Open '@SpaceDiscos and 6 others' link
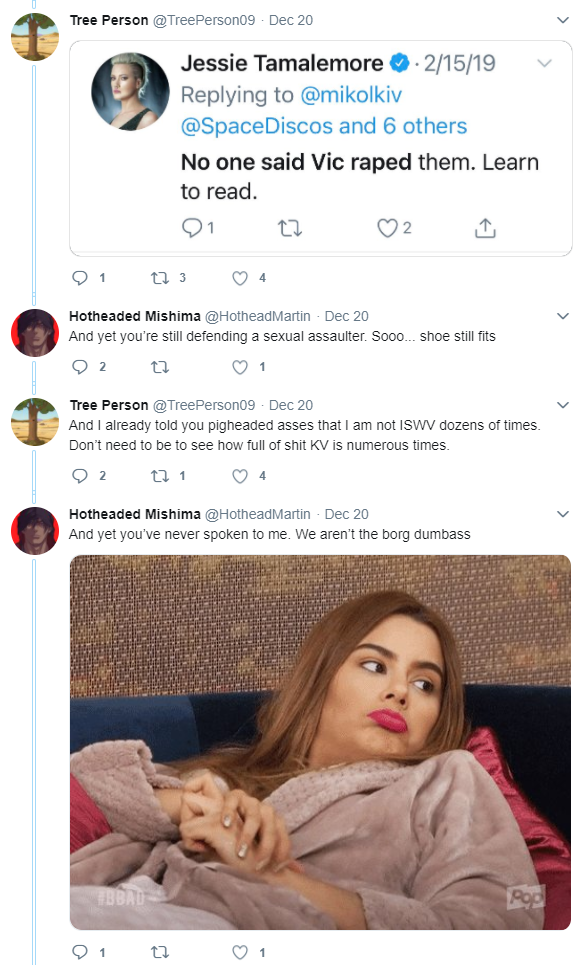588x965 pixels. point(324,126)
